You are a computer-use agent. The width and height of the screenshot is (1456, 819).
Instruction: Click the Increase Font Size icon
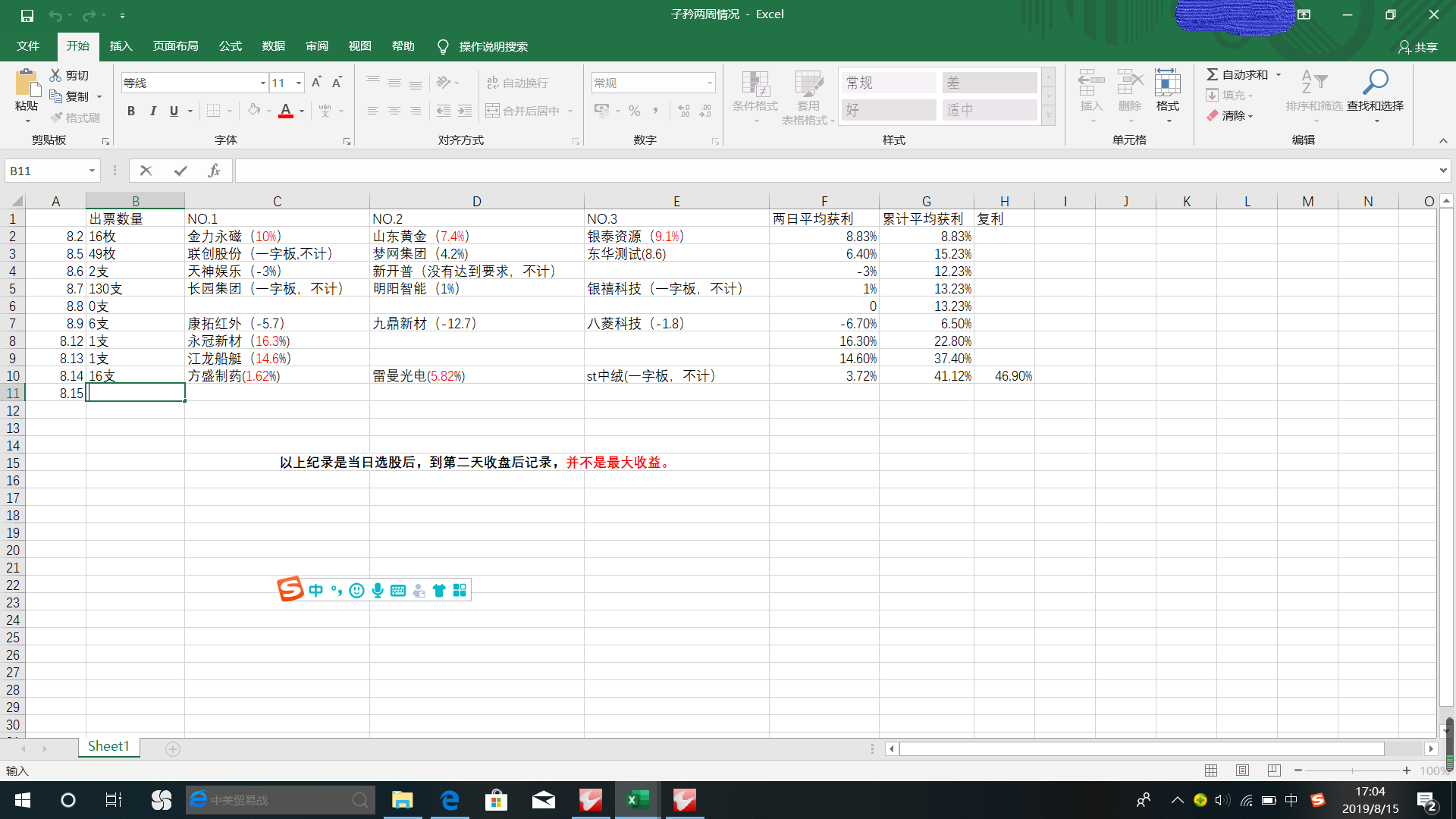click(316, 83)
